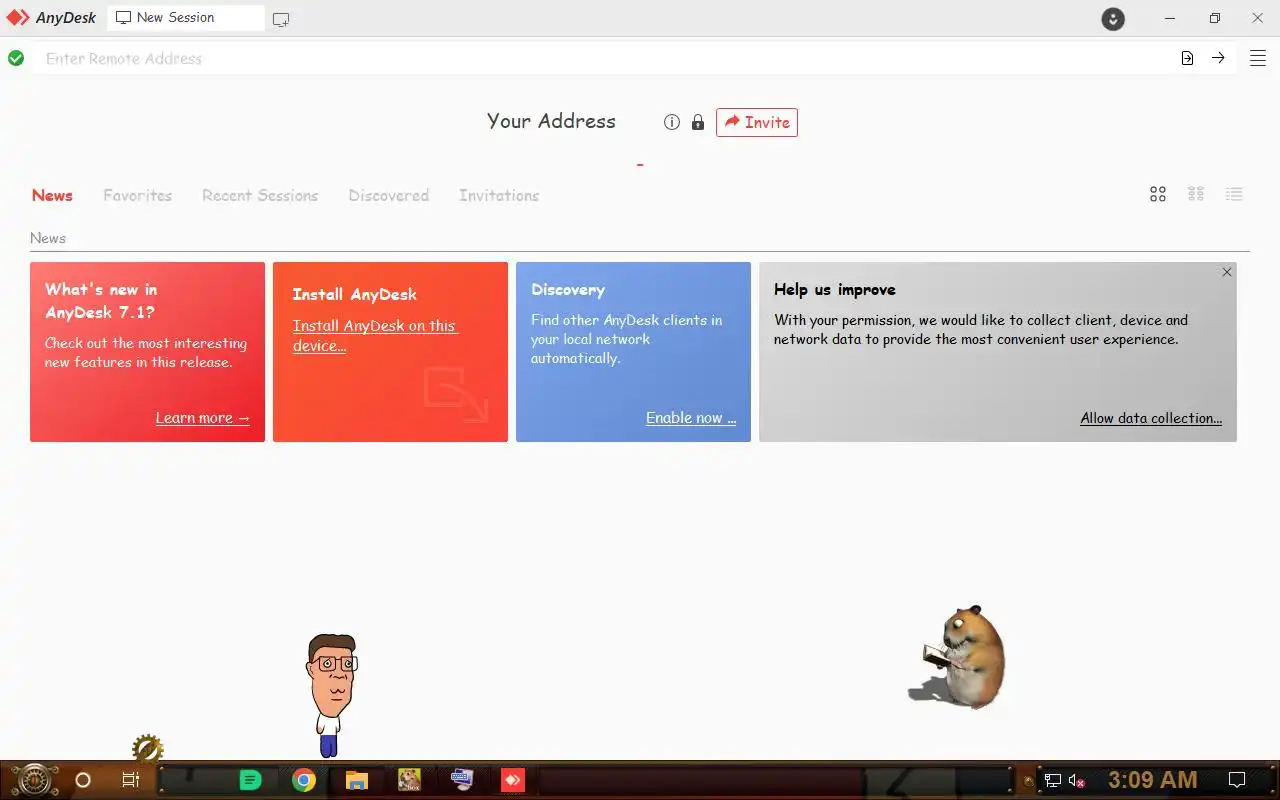Select small tiles view icon

[1196, 194]
